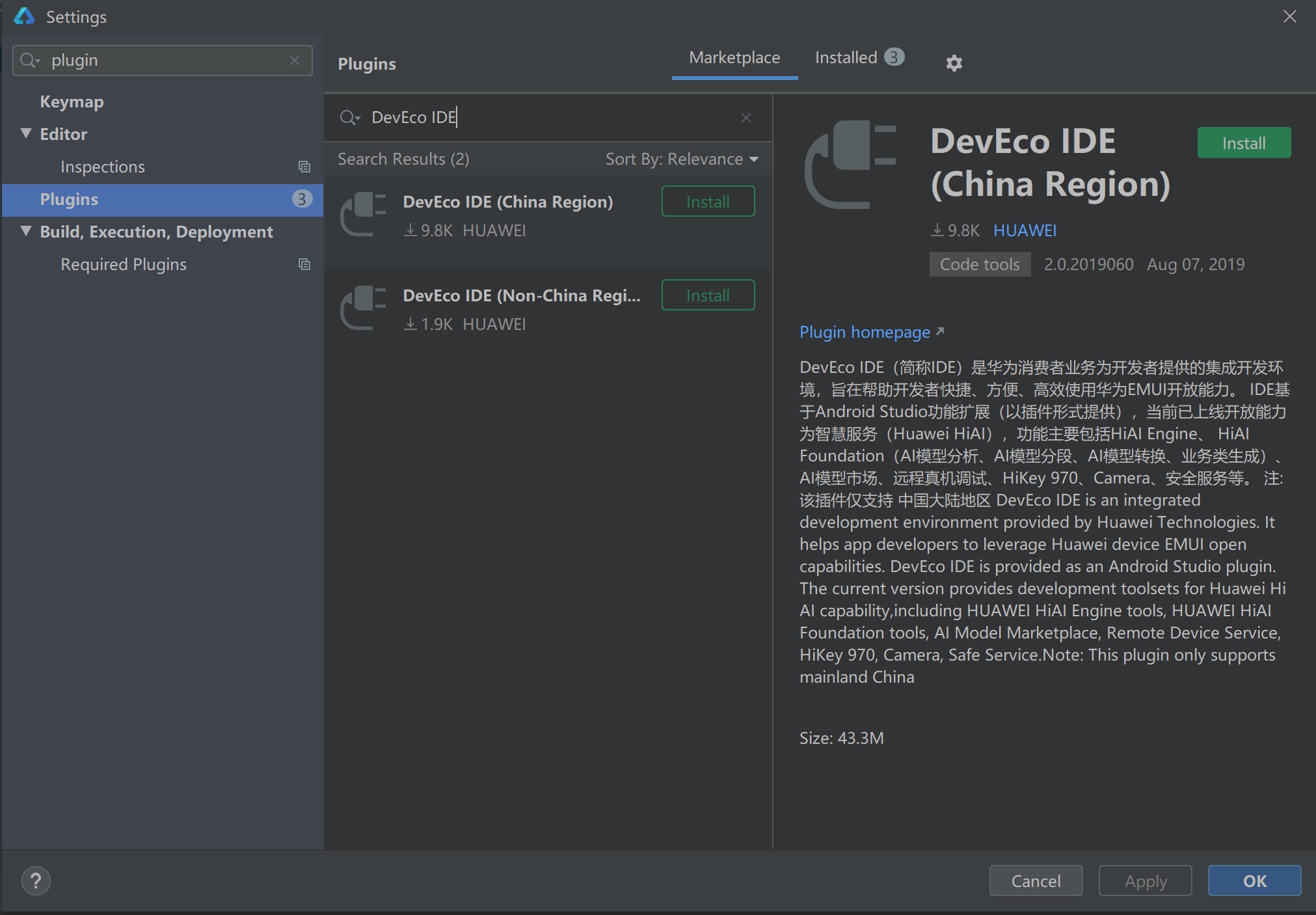Click the copy icon next to Inspections
1316x915 pixels.
(304, 167)
